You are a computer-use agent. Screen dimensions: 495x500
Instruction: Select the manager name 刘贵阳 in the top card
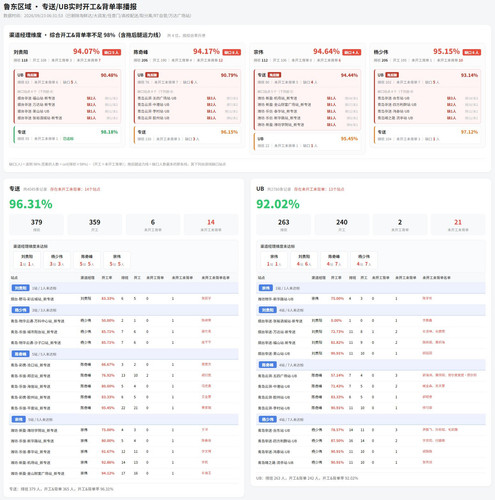[x=21, y=52]
